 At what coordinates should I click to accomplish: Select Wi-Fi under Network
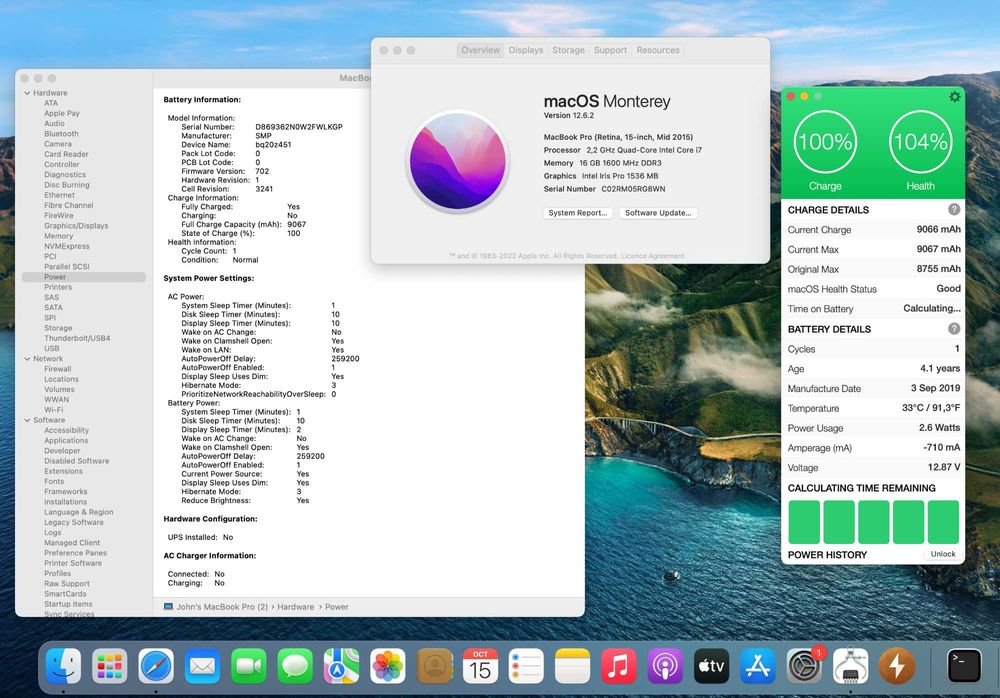(x=54, y=410)
